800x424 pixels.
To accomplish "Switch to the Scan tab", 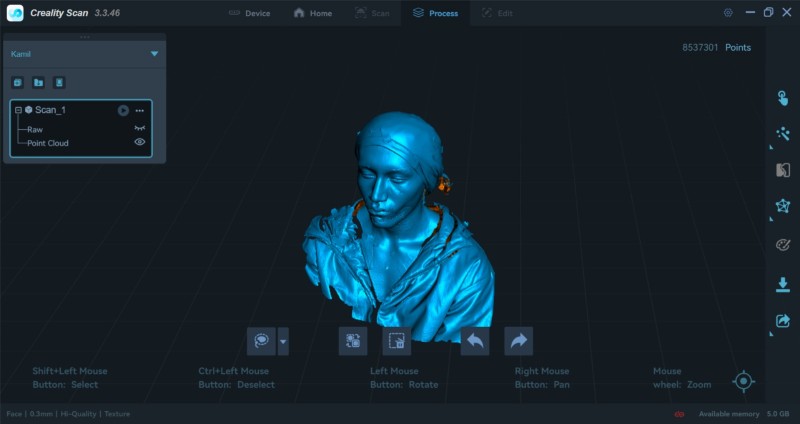I will click(x=372, y=13).
